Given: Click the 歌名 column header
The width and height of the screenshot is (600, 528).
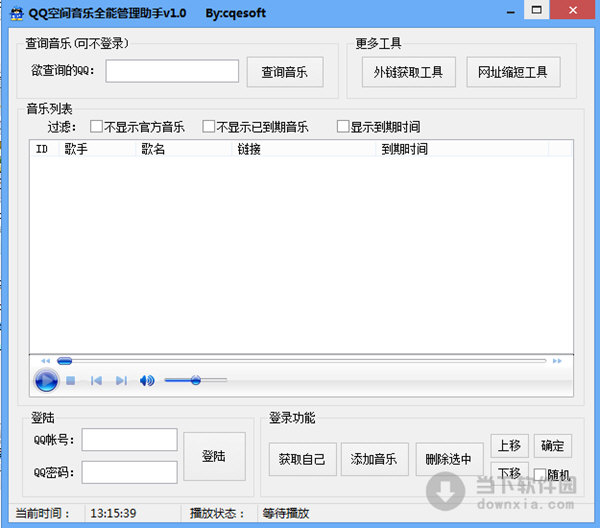Looking at the screenshot, I should click(x=184, y=149).
